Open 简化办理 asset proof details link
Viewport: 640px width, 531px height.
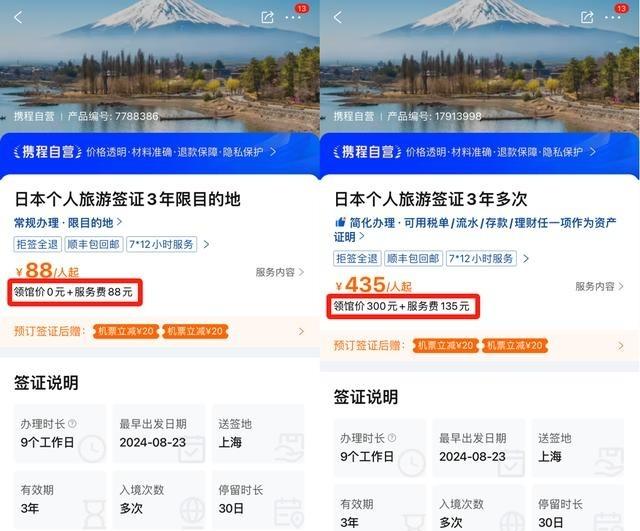click(475, 229)
